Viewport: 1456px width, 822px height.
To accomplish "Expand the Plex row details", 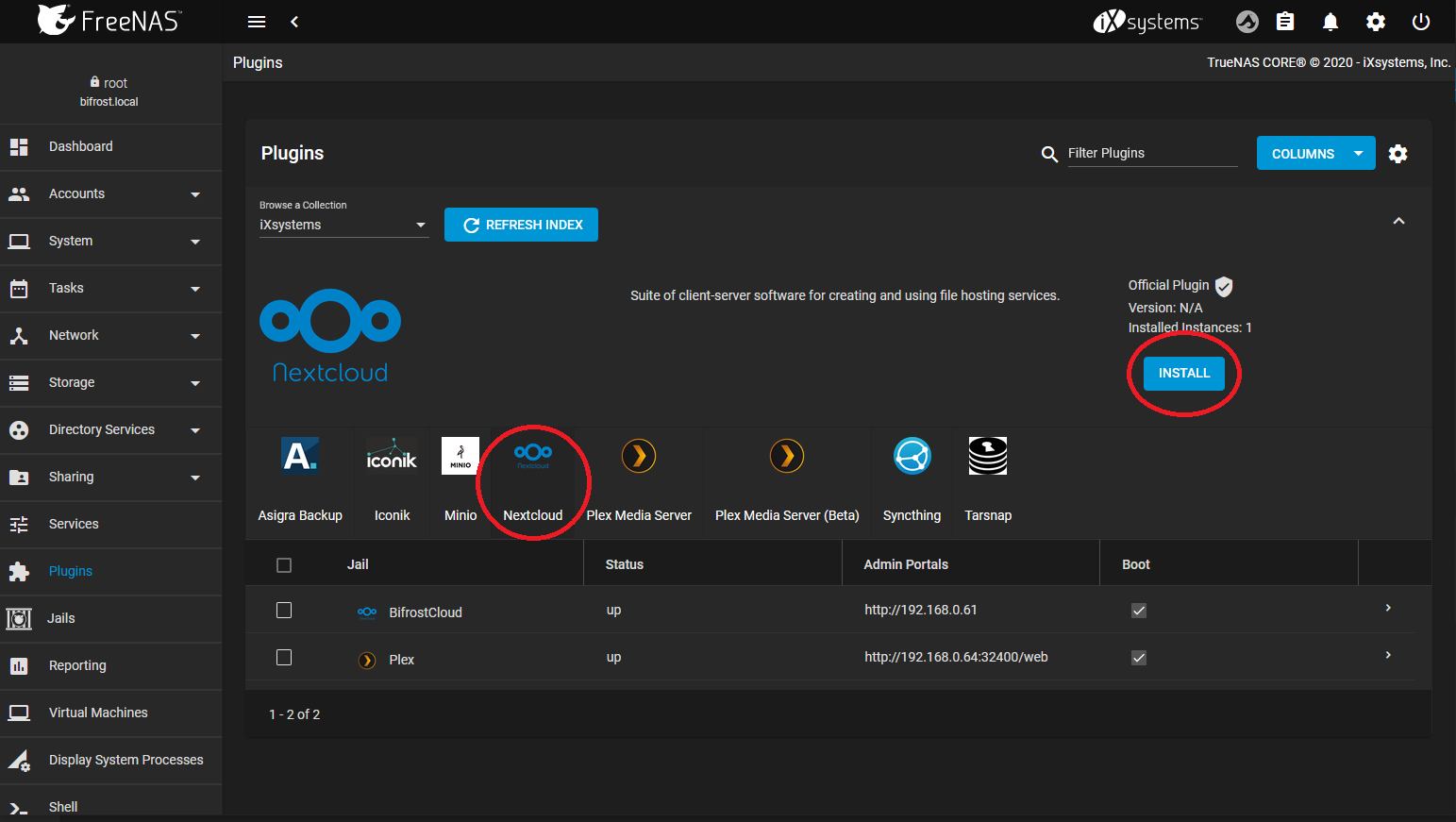I will pos(1388,656).
